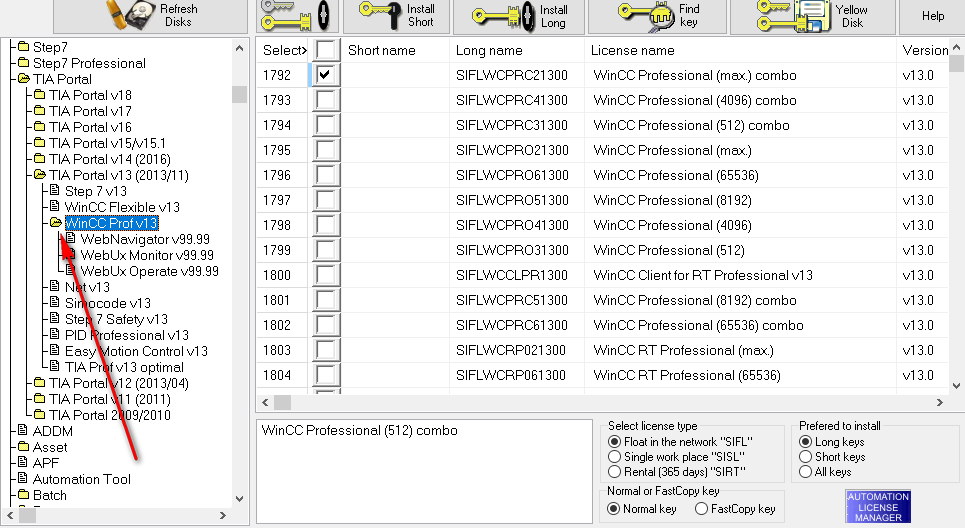Viewport: 965px width, 528px height.
Task: Select WebNavigator v99.99 tree item
Action: [145, 239]
